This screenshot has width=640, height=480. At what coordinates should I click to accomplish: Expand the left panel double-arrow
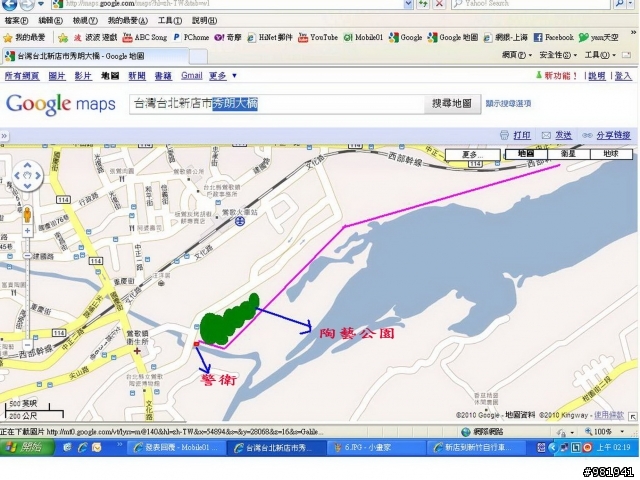point(4,136)
